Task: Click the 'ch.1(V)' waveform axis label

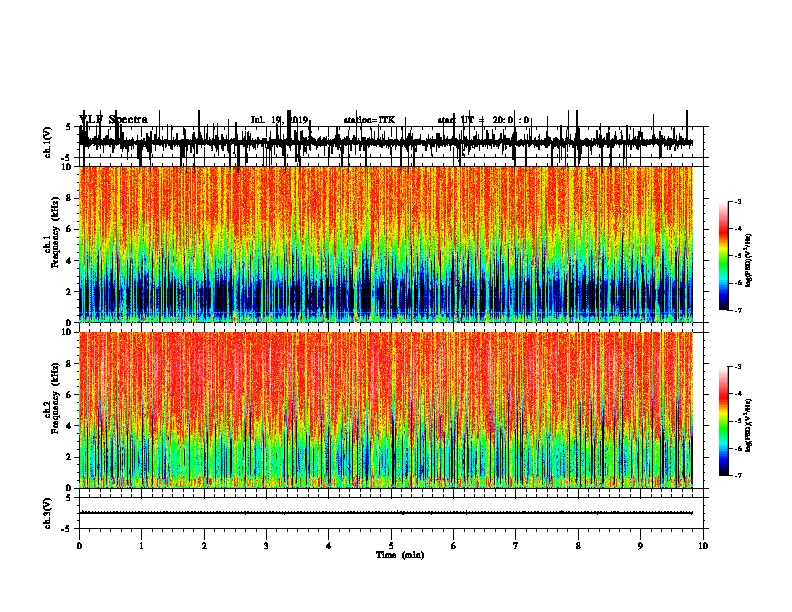Action: click(48, 142)
